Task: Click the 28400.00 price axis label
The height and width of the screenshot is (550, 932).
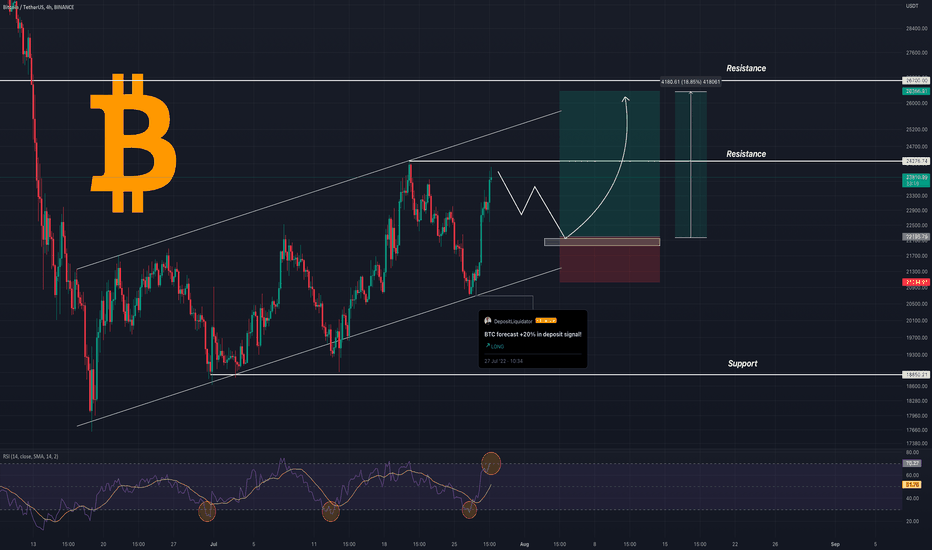Action: click(916, 29)
